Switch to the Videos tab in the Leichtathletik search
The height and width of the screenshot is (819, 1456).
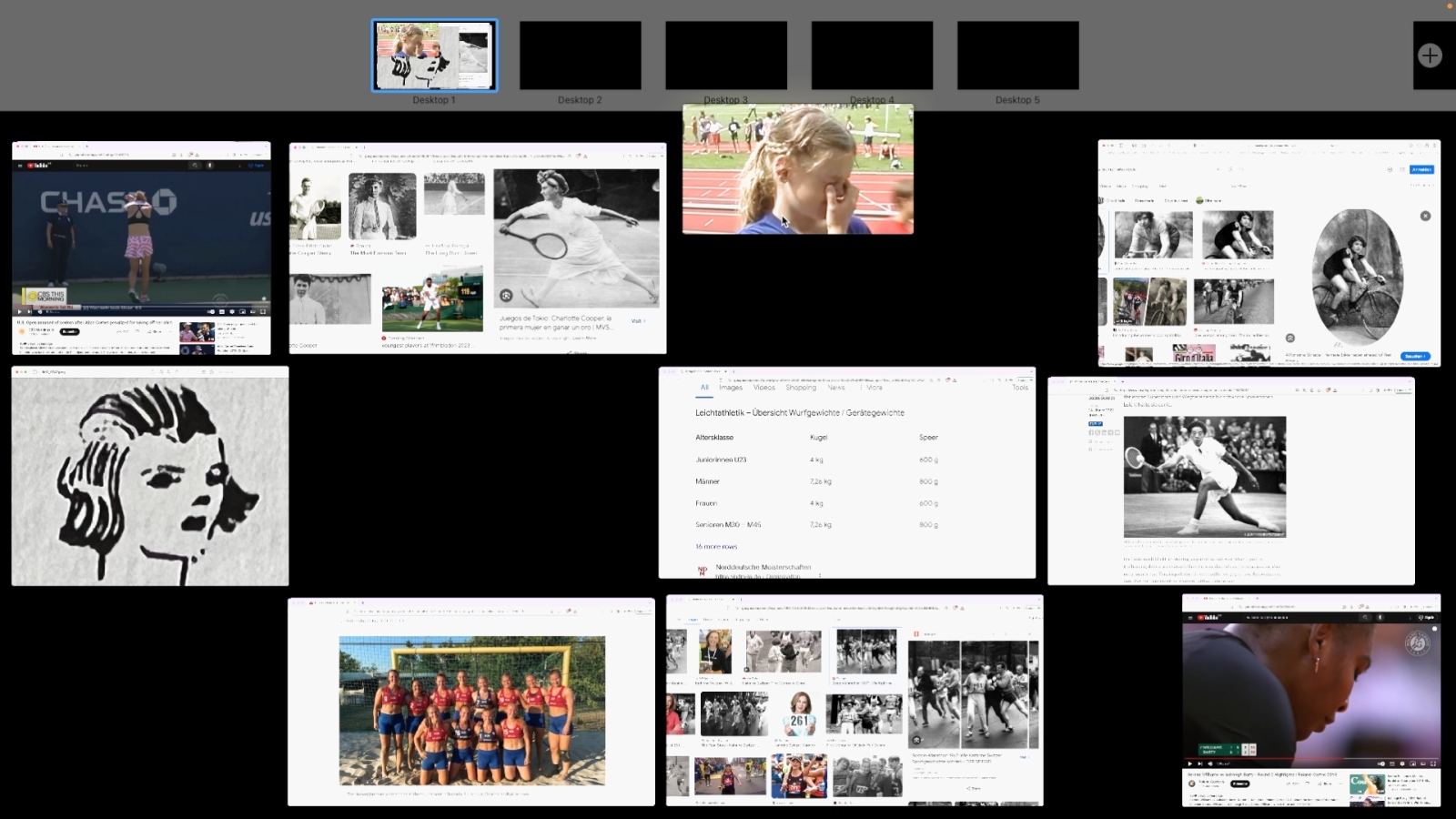pyautogui.click(x=764, y=388)
